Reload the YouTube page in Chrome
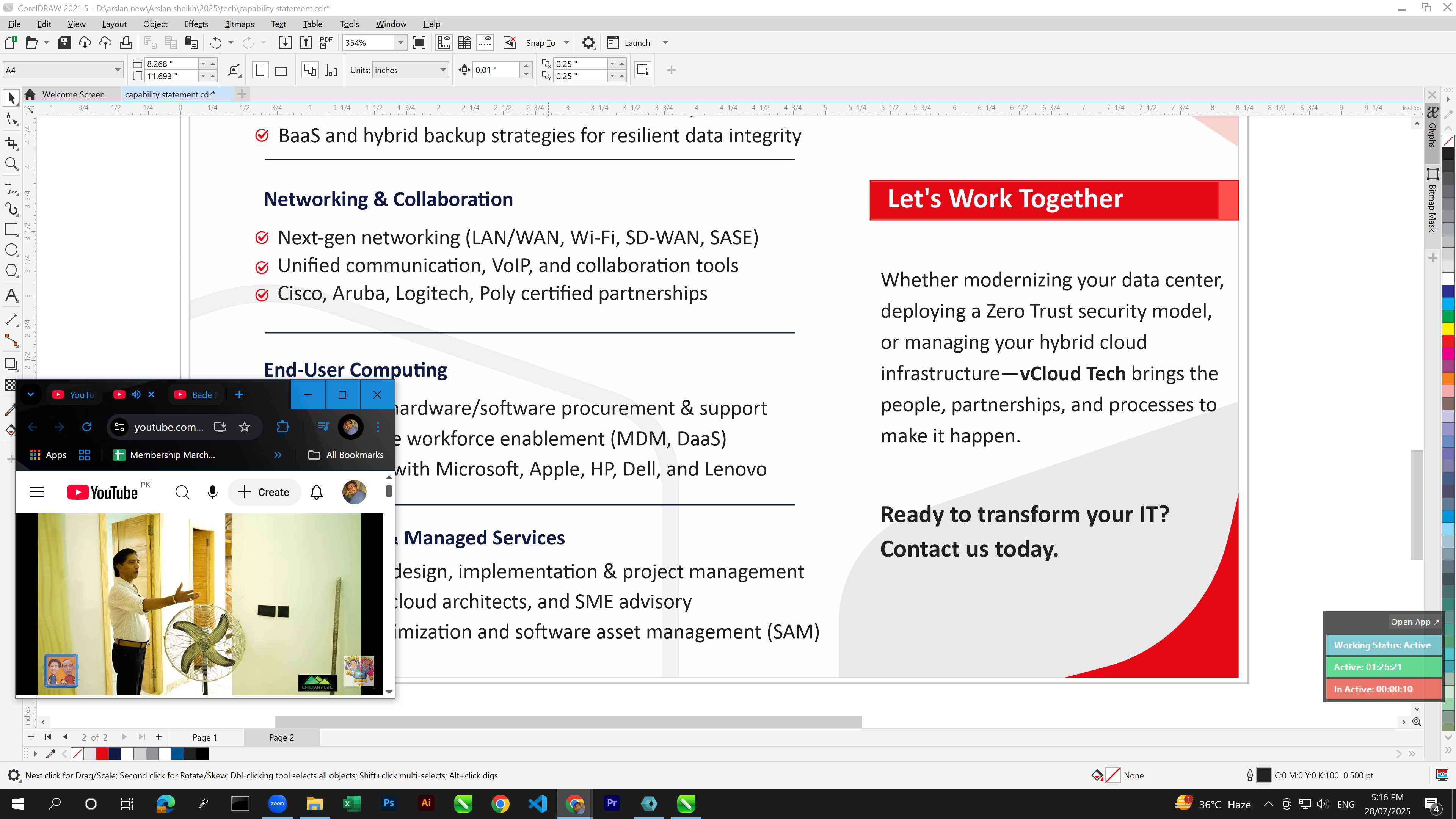The width and height of the screenshot is (1456, 819). click(86, 427)
